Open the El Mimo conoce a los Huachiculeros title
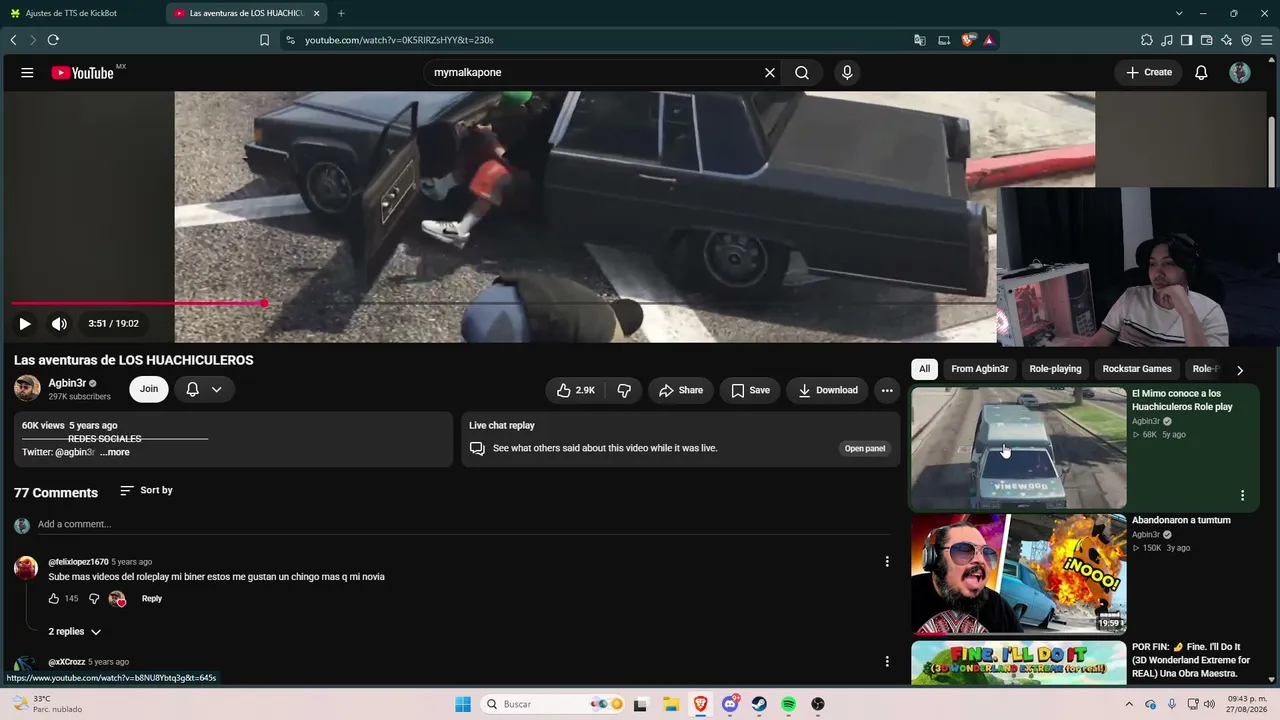This screenshot has height=720, width=1280. click(x=1182, y=400)
